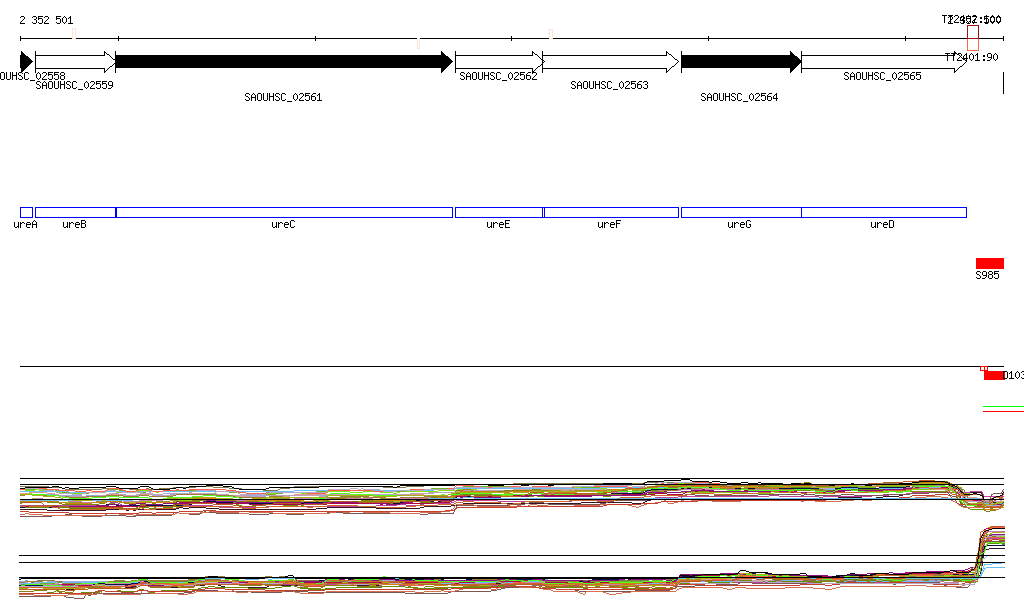The height and width of the screenshot is (611, 1024).
Task: Click the ureG blue annotation box
Action: pos(741,212)
